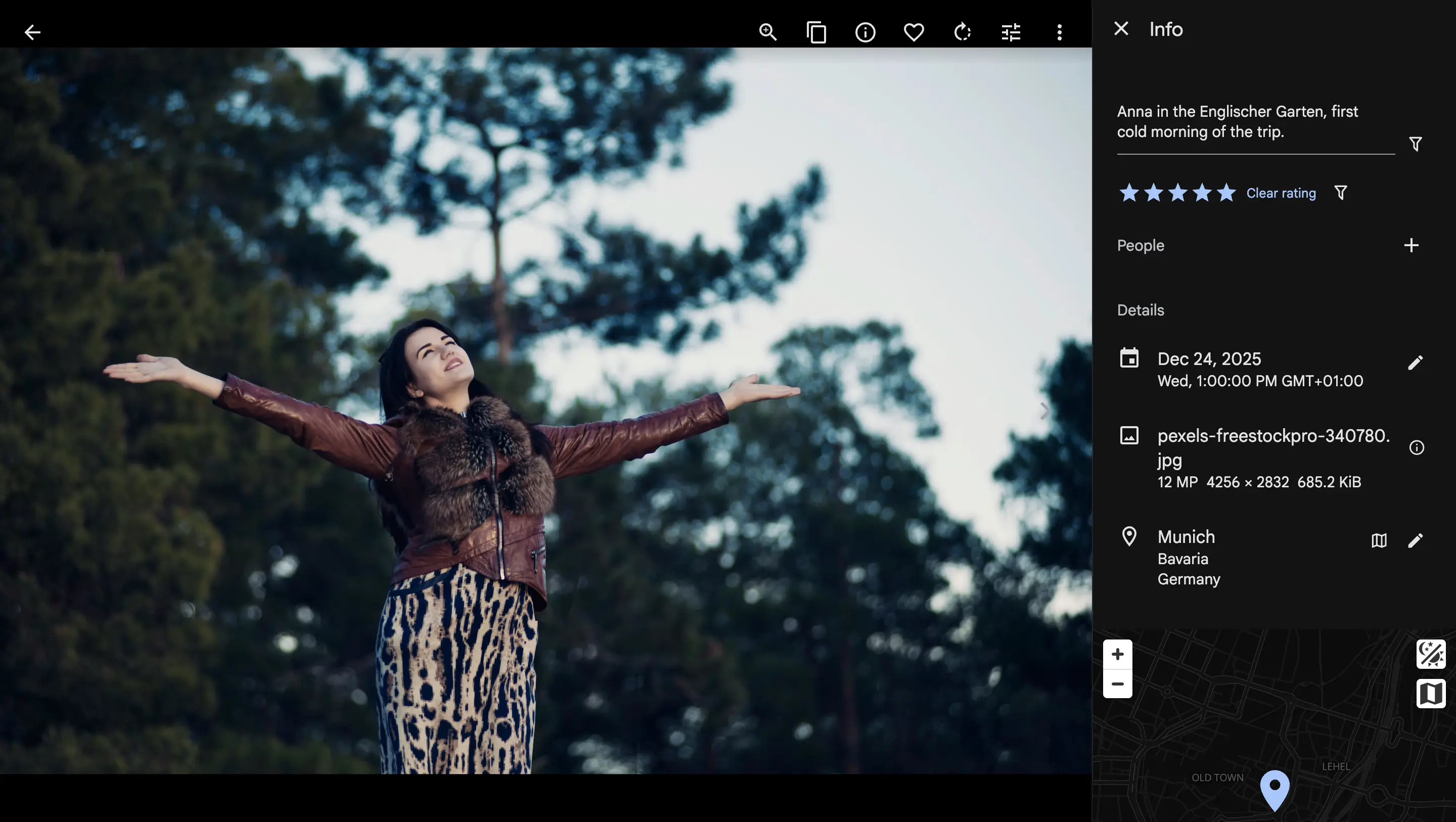Open the zoom magnifier tool

(x=767, y=32)
